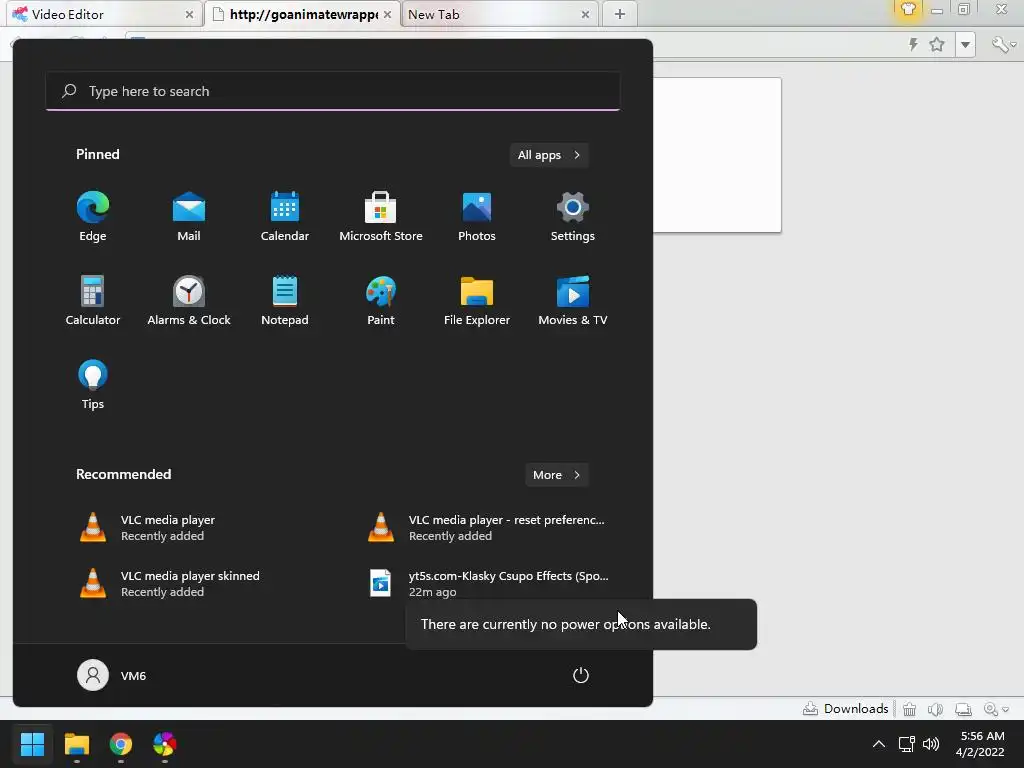Open the clock showing 5:56 AM

point(982,744)
